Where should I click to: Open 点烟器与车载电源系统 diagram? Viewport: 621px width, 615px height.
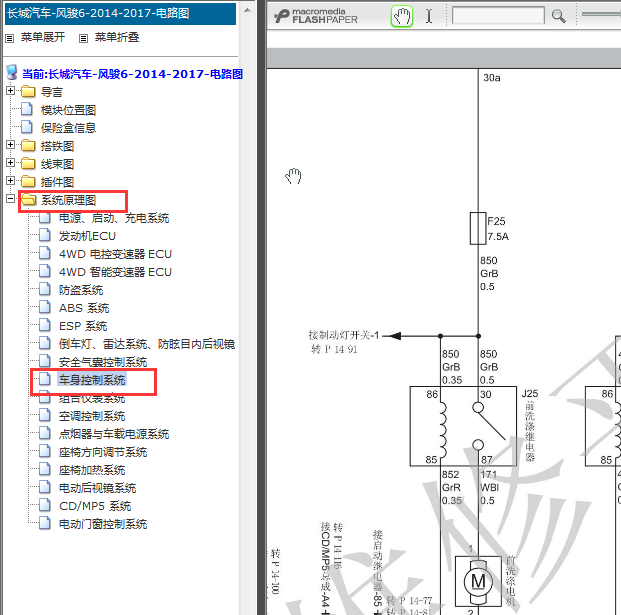click(114, 434)
